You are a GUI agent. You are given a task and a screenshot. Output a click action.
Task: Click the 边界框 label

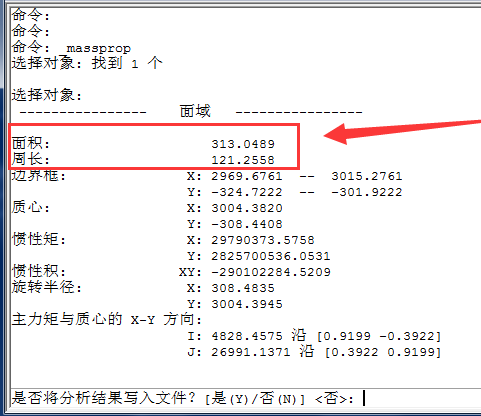click(39, 175)
